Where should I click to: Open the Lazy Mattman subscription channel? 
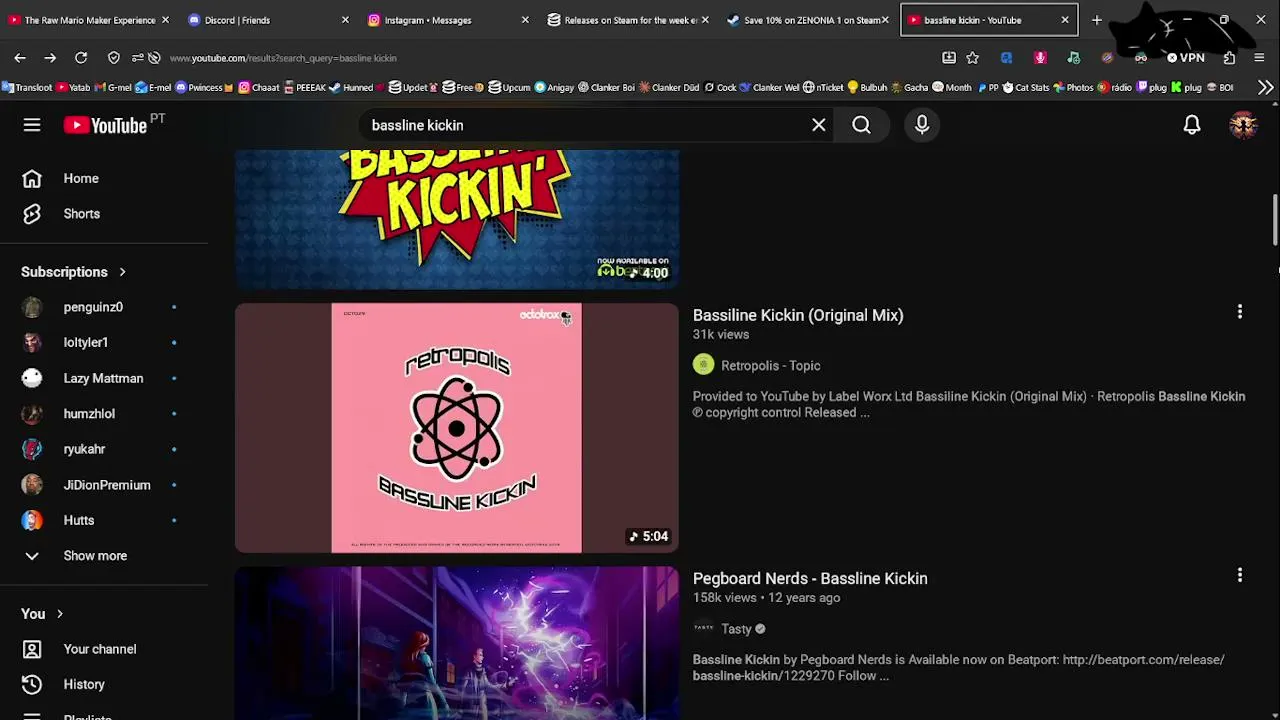tap(104, 378)
